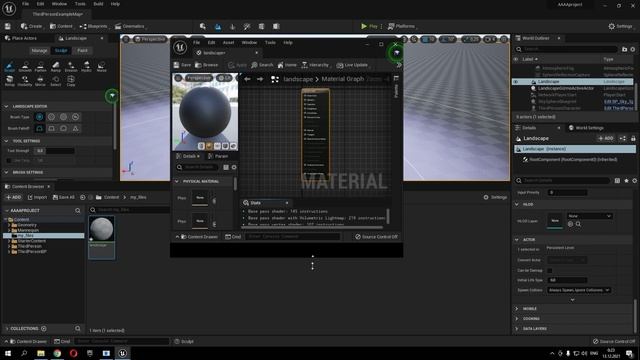Select the Visibility landscape tool
The height and width of the screenshot is (360, 640).
pos(25,81)
